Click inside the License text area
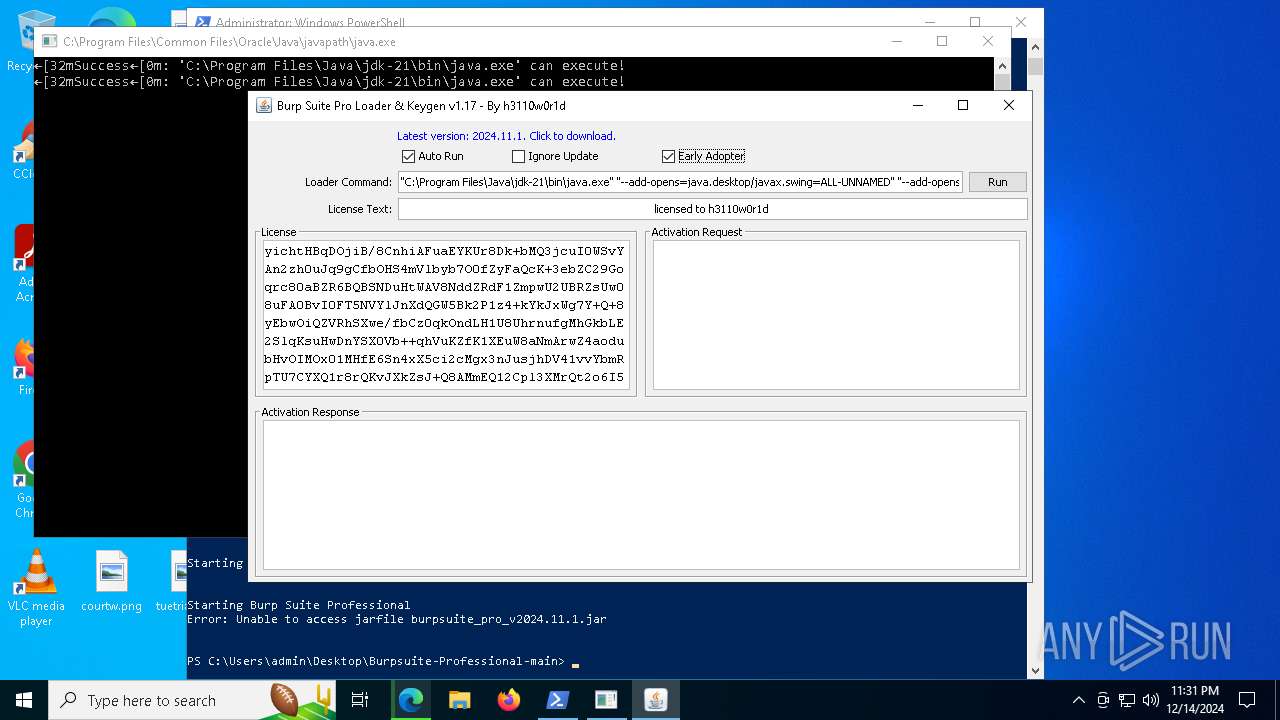 click(x=445, y=313)
